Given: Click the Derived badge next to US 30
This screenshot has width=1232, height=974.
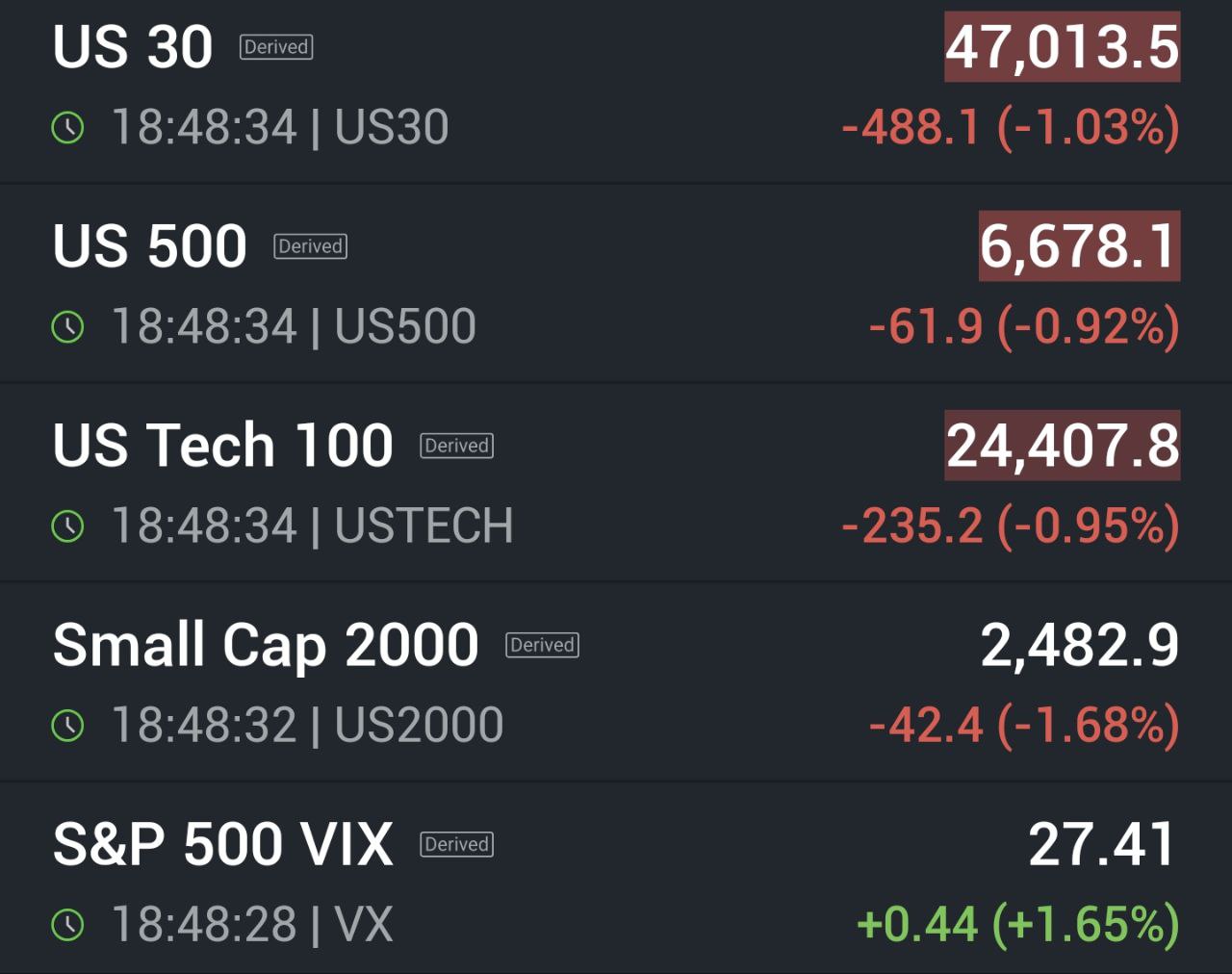Looking at the screenshot, I should point(276,46).
